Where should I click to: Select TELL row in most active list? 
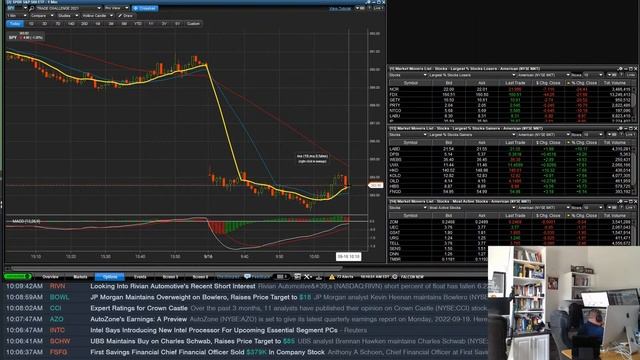[510, 243]
